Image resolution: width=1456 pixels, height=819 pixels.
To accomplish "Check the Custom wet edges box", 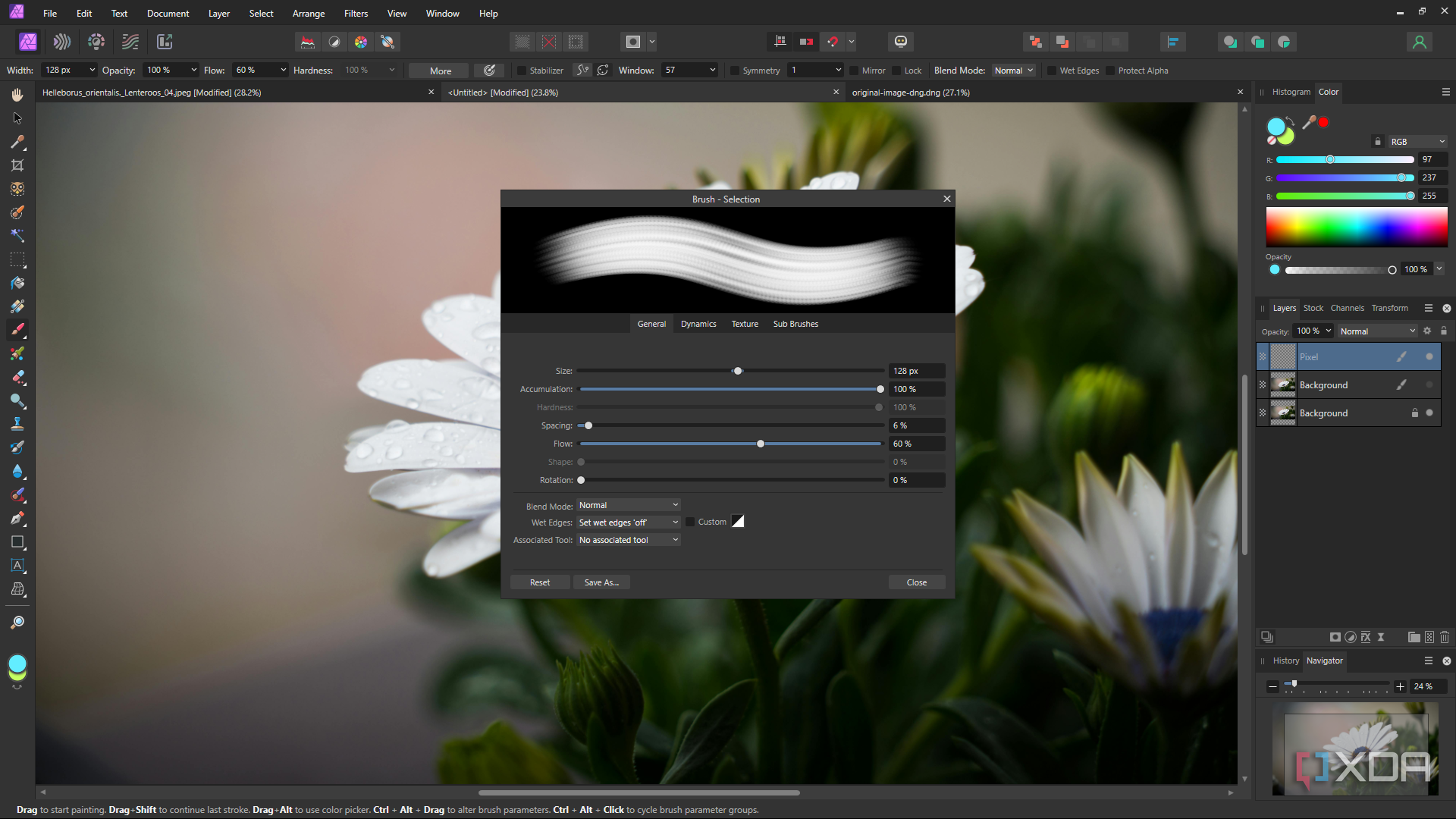I will 690,522.
